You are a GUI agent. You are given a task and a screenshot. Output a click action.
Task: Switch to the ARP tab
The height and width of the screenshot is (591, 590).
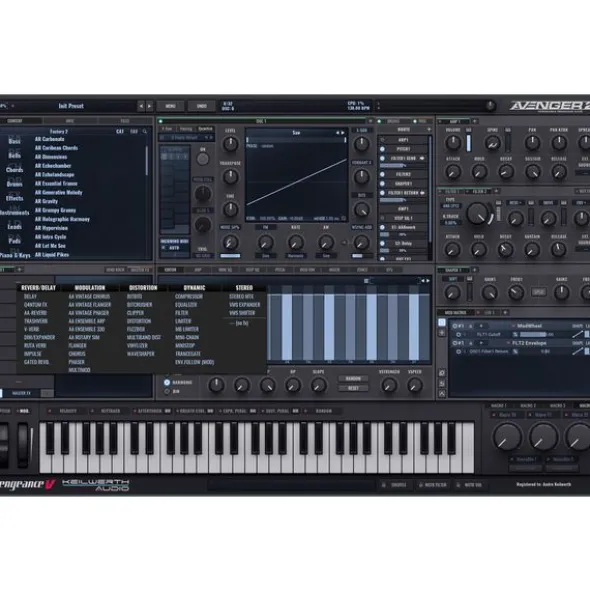point(198,270)
